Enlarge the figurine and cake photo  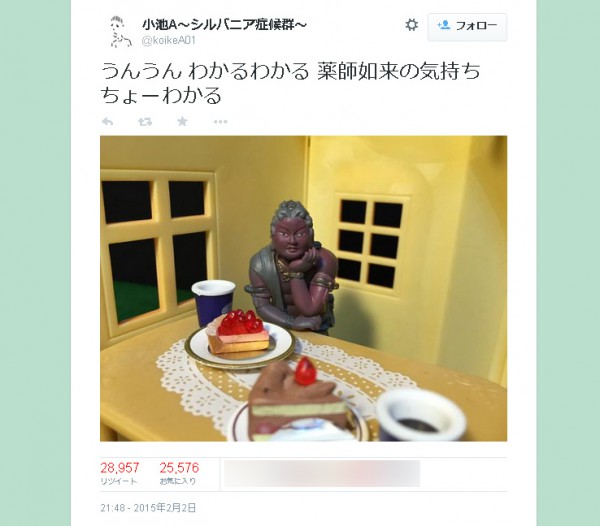tap(303, 288)
